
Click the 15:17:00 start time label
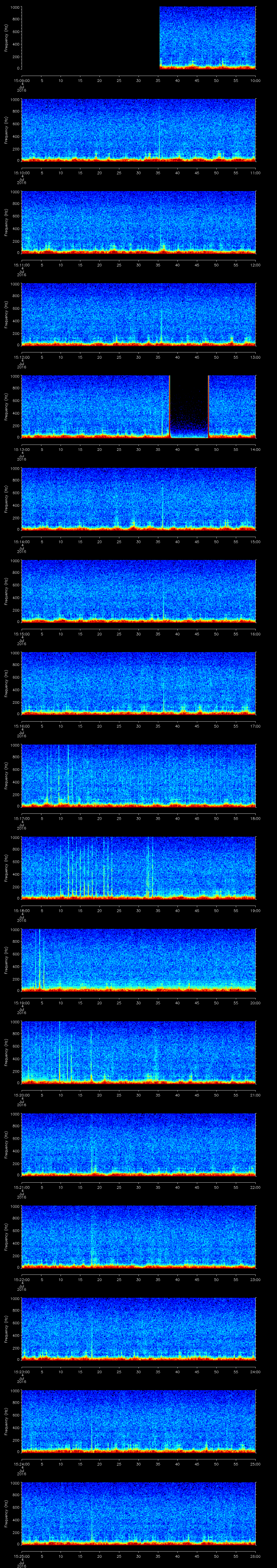tap(21, 818)
